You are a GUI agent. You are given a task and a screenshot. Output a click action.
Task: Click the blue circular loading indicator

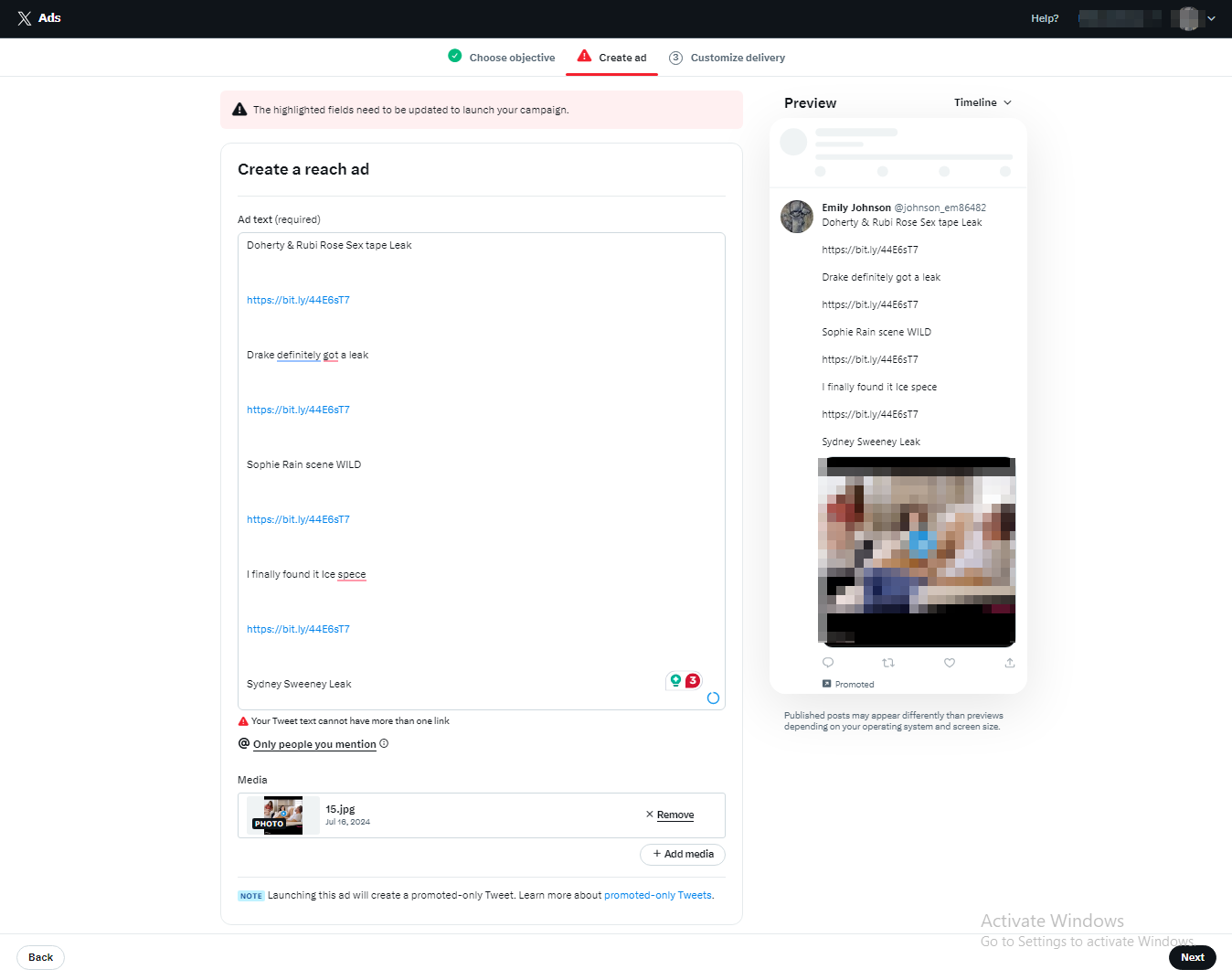[x=713, y=698]
